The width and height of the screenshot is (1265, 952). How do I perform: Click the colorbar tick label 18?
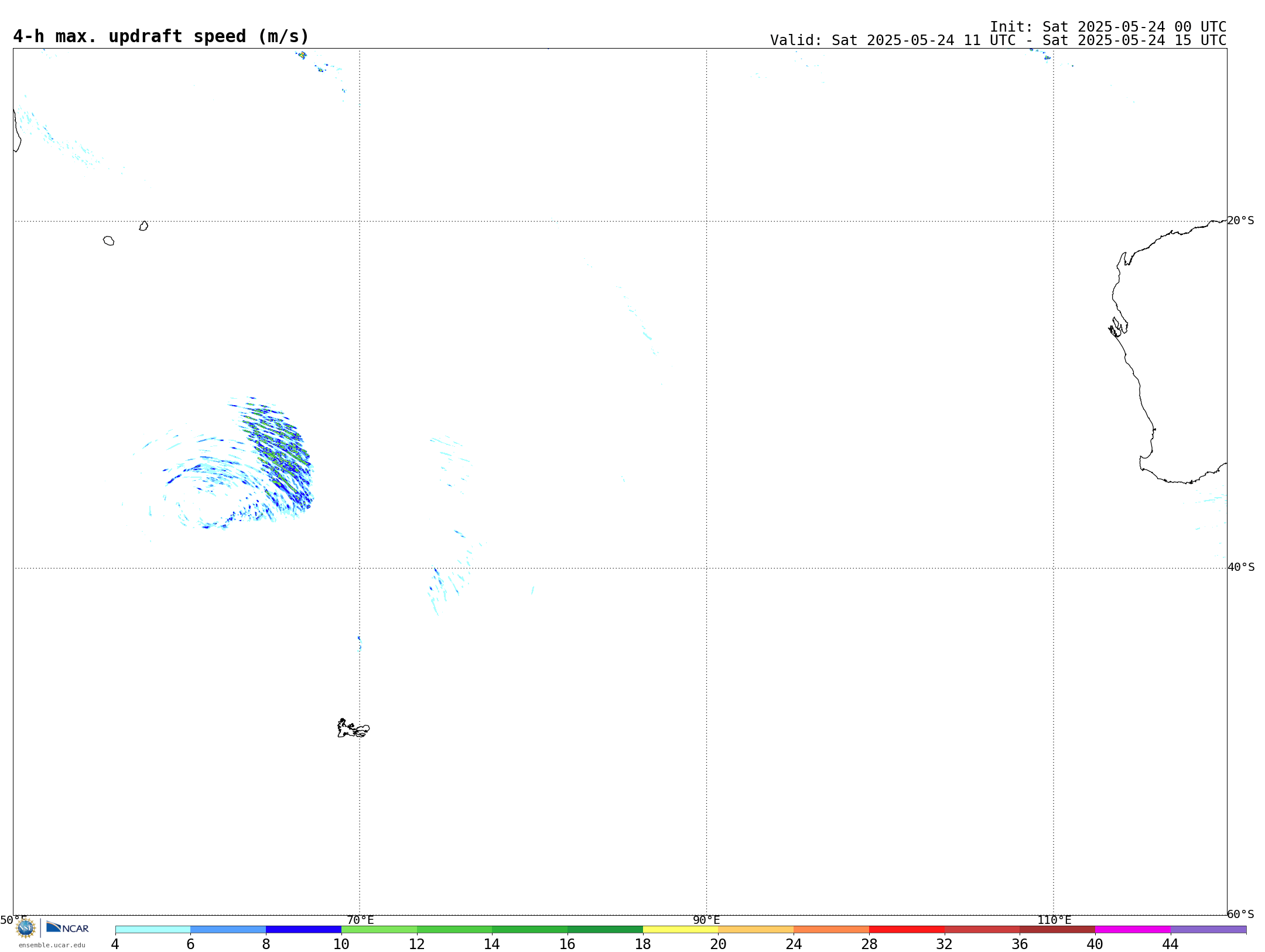(x=643, y=944)
